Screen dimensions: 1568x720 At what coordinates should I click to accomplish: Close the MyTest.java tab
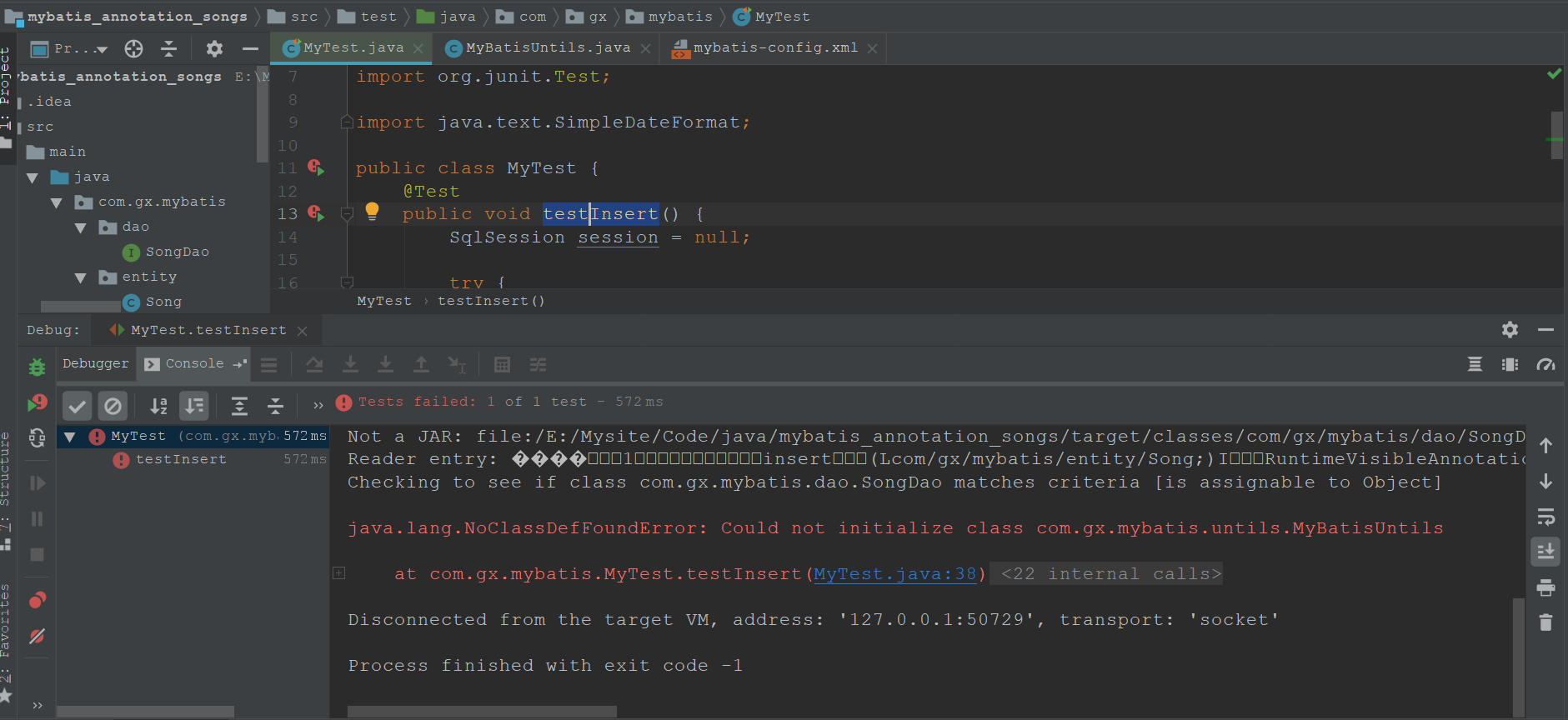tap(418, 49)
